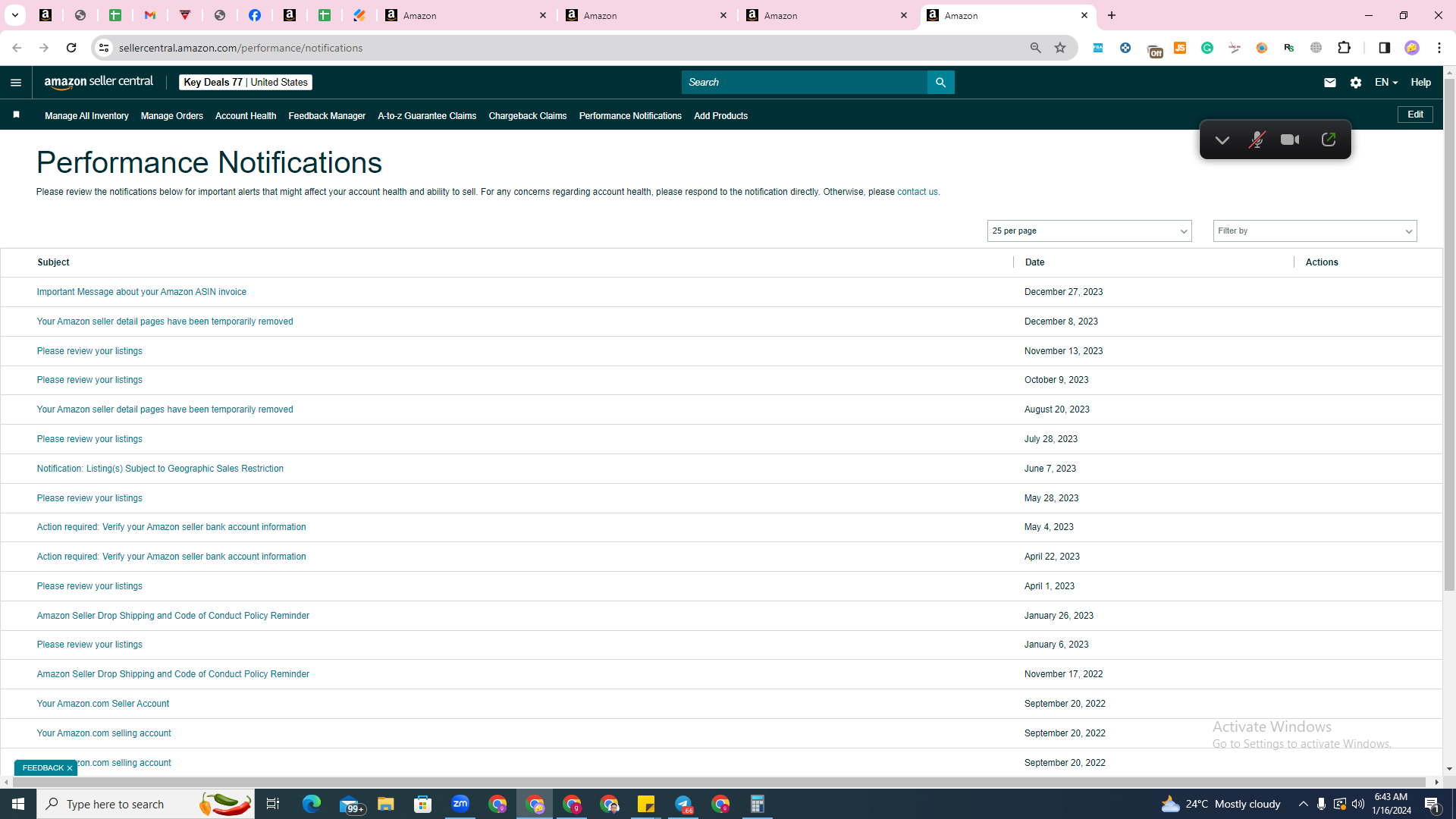This screenshot has width=1456, height=819.
Task: Bookmark this page with the star icon
Action: [x=1060, y=48]
